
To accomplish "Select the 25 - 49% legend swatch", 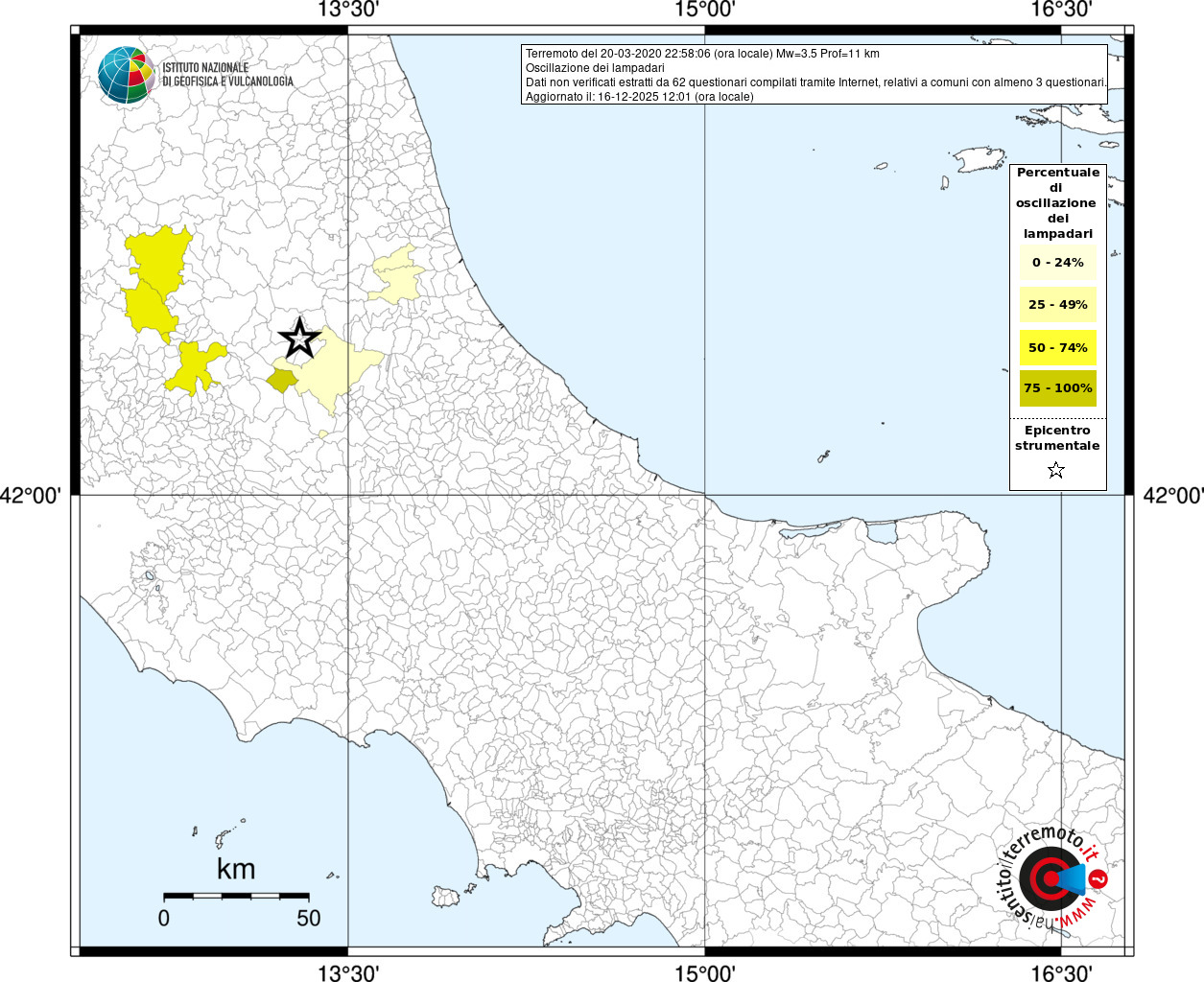I will coord(1058,304).
